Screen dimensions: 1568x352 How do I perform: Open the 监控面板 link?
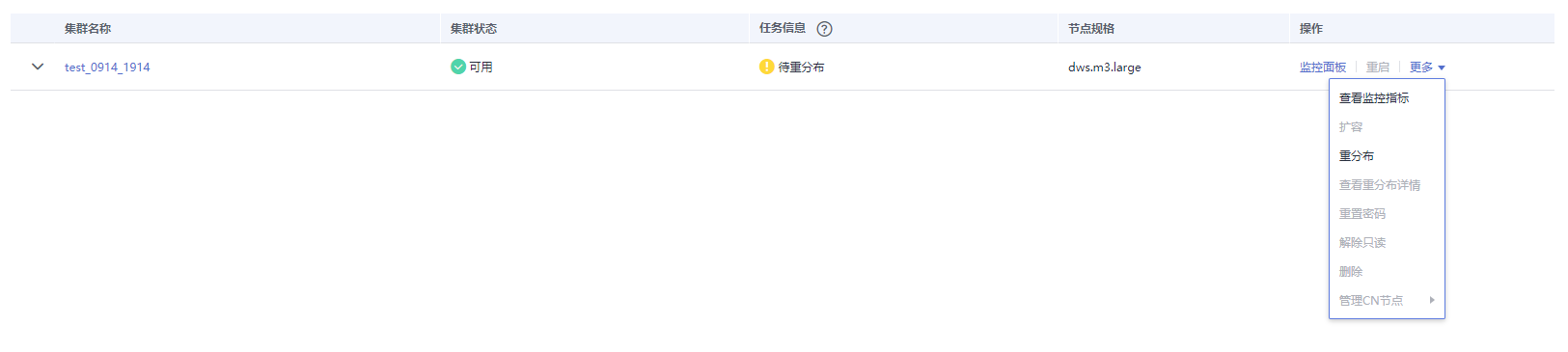(x=1323, y=68)
